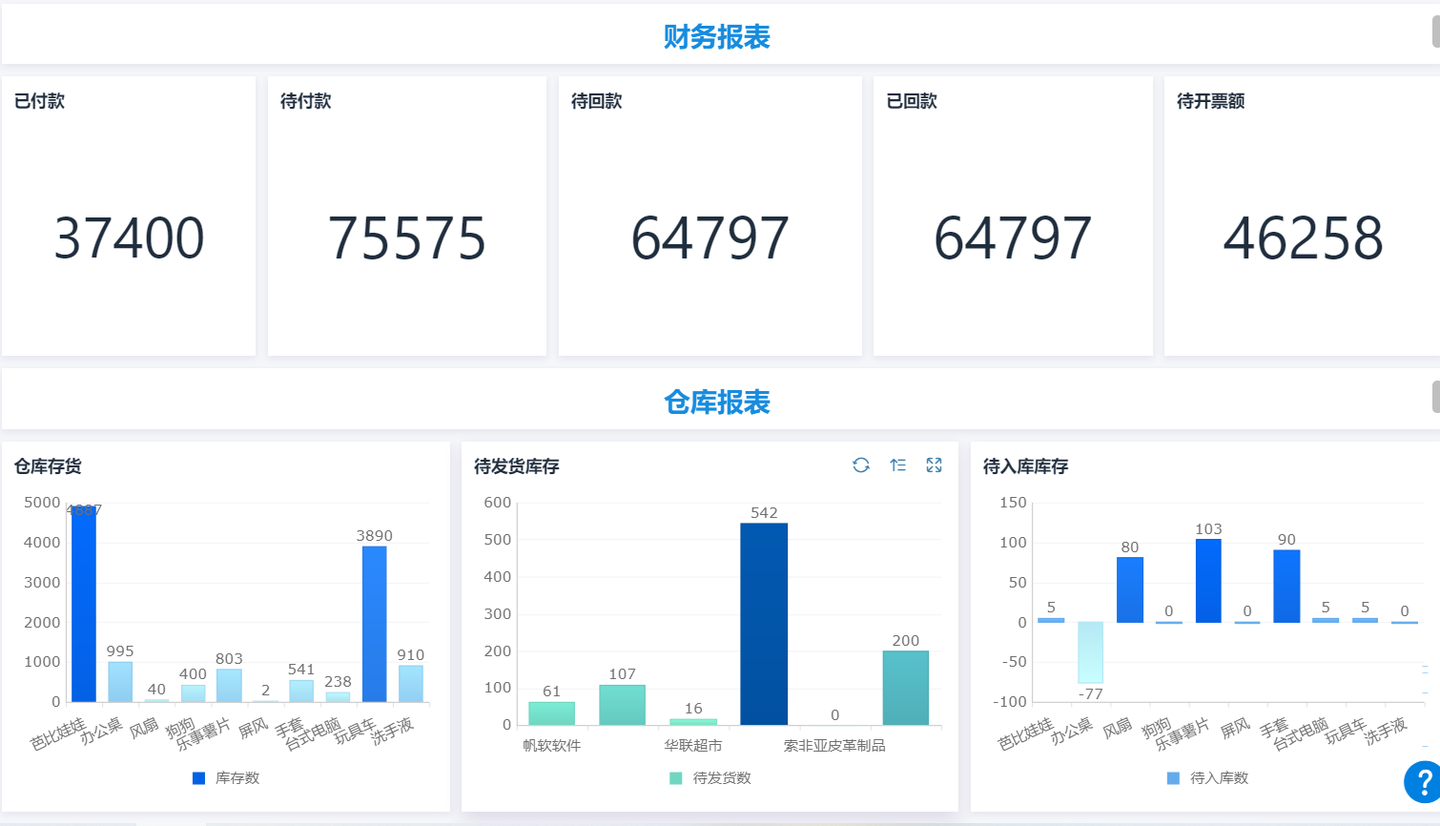Select the 芭比娃娃 bar in 仓库存货 chart

[x=84, y=604]
